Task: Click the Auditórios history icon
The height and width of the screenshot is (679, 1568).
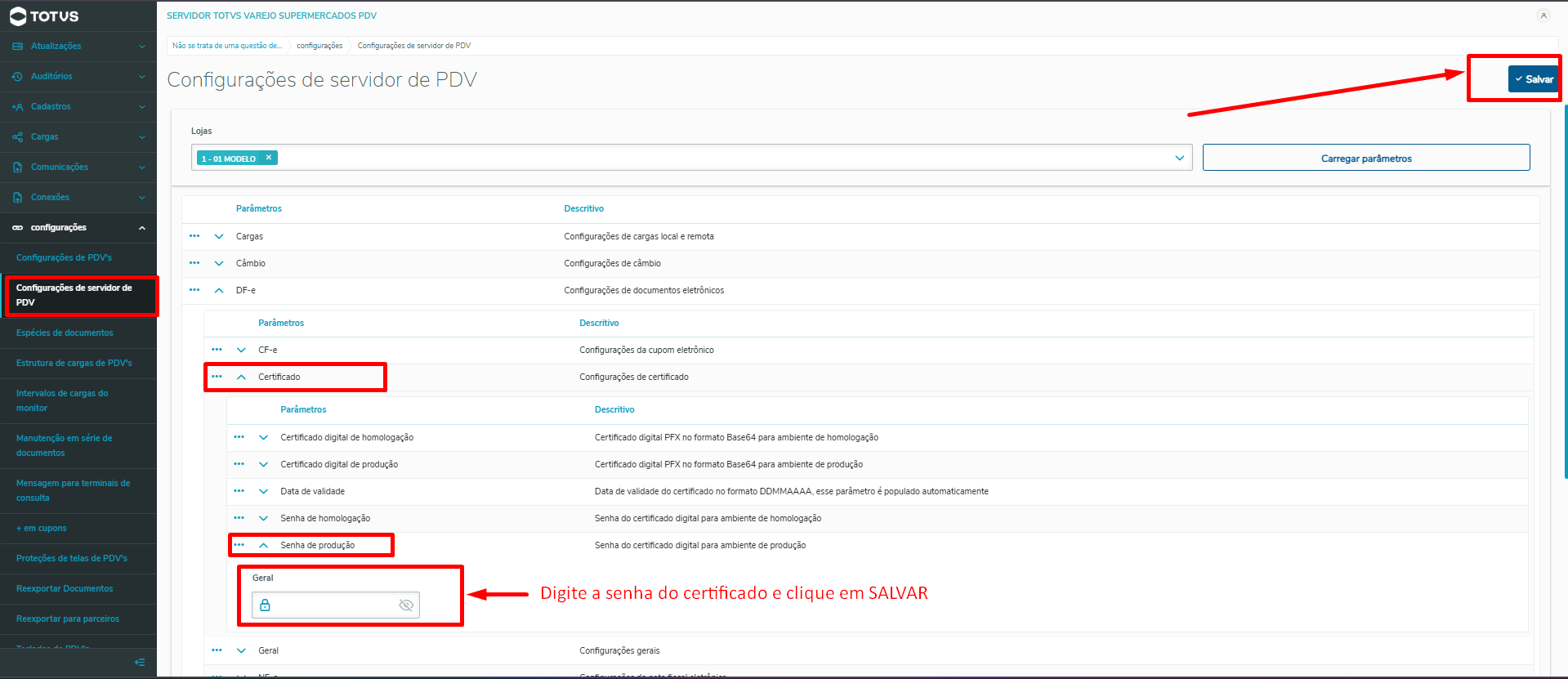Action: (17, 77)
